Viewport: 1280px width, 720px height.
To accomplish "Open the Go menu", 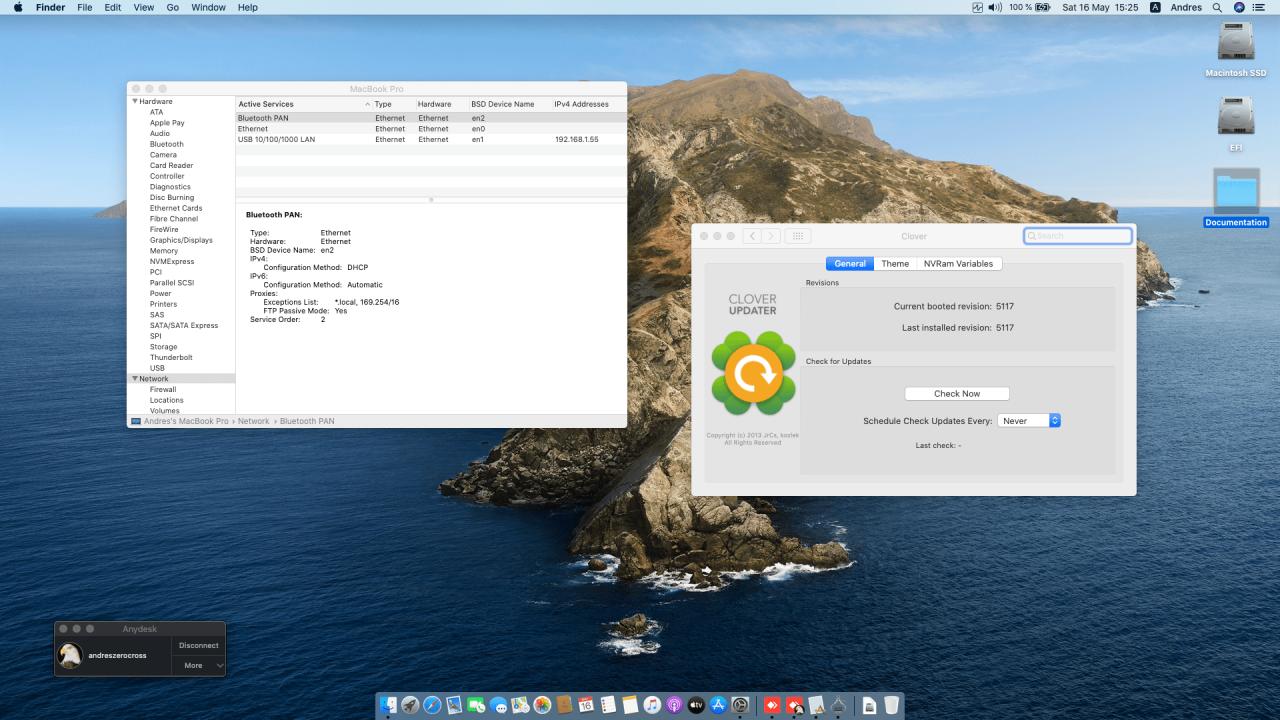I will pos(173,7).
